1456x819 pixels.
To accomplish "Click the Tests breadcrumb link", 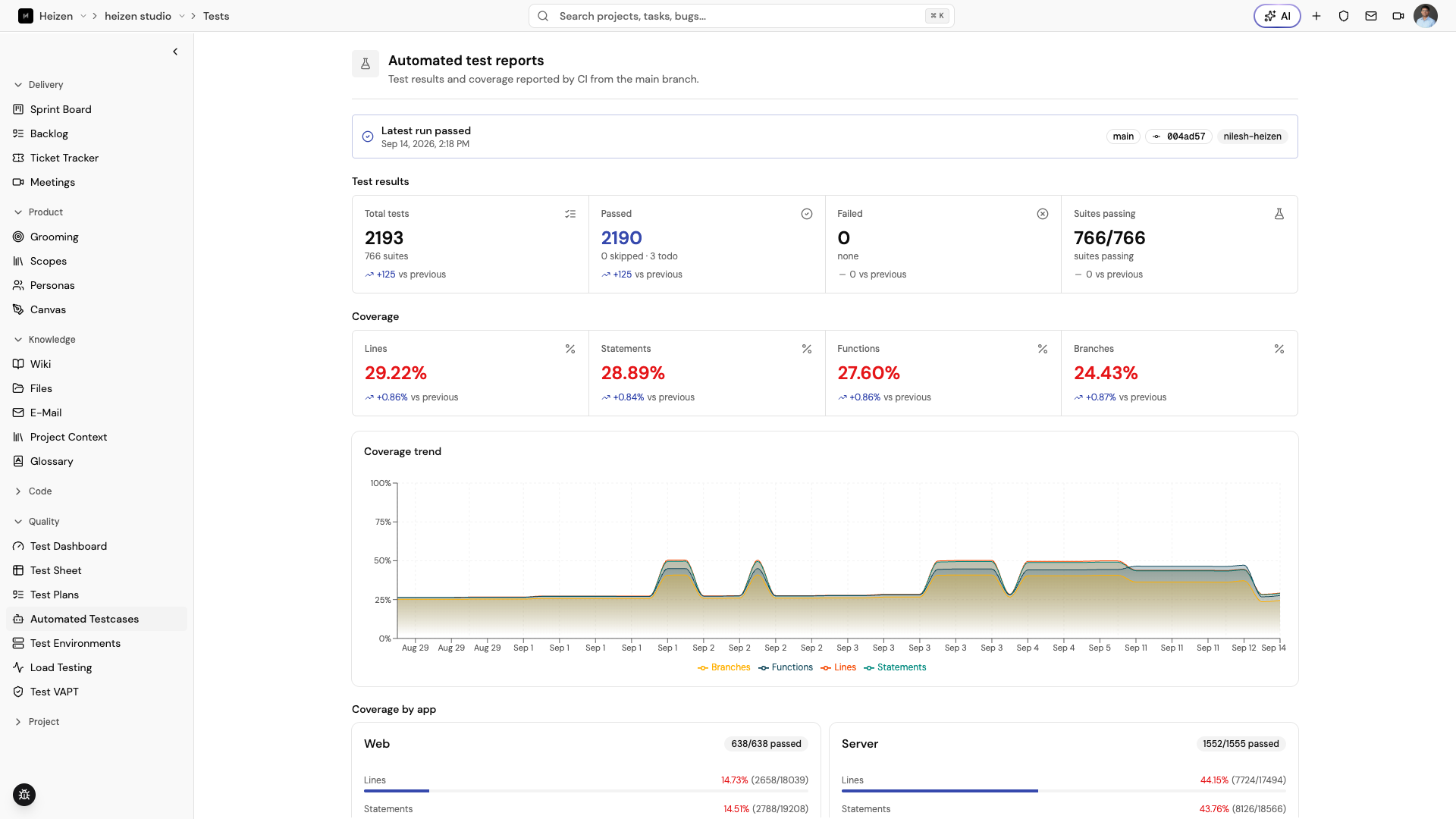I will [216, 16].
